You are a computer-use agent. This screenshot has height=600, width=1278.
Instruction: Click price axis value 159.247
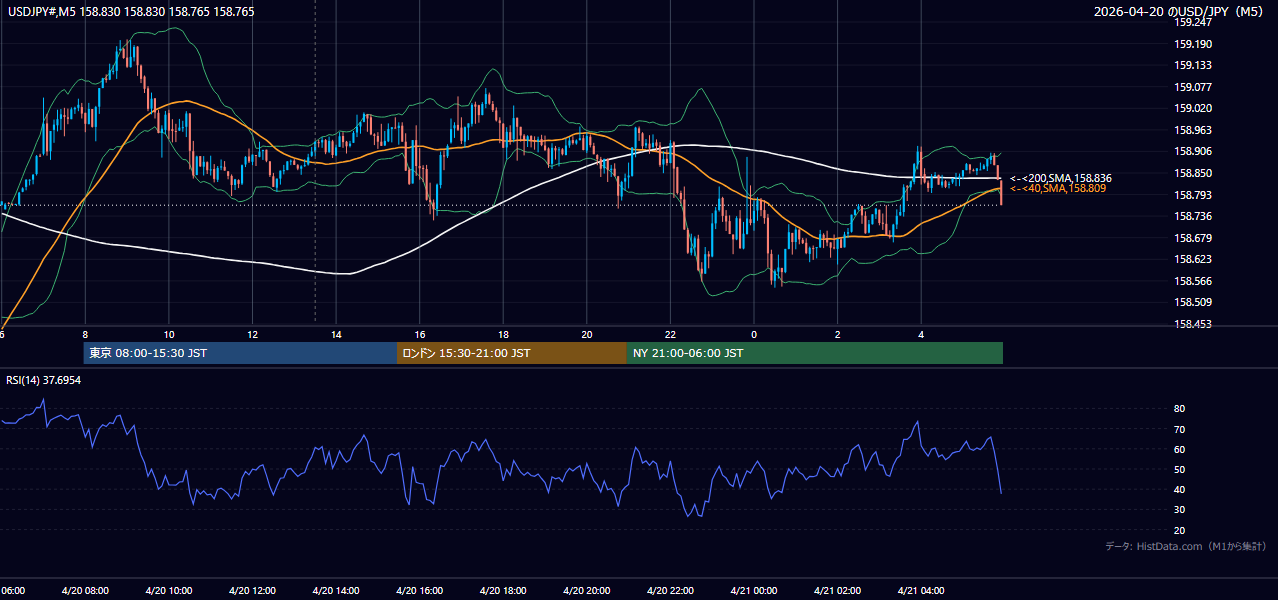pos(1193,22)
